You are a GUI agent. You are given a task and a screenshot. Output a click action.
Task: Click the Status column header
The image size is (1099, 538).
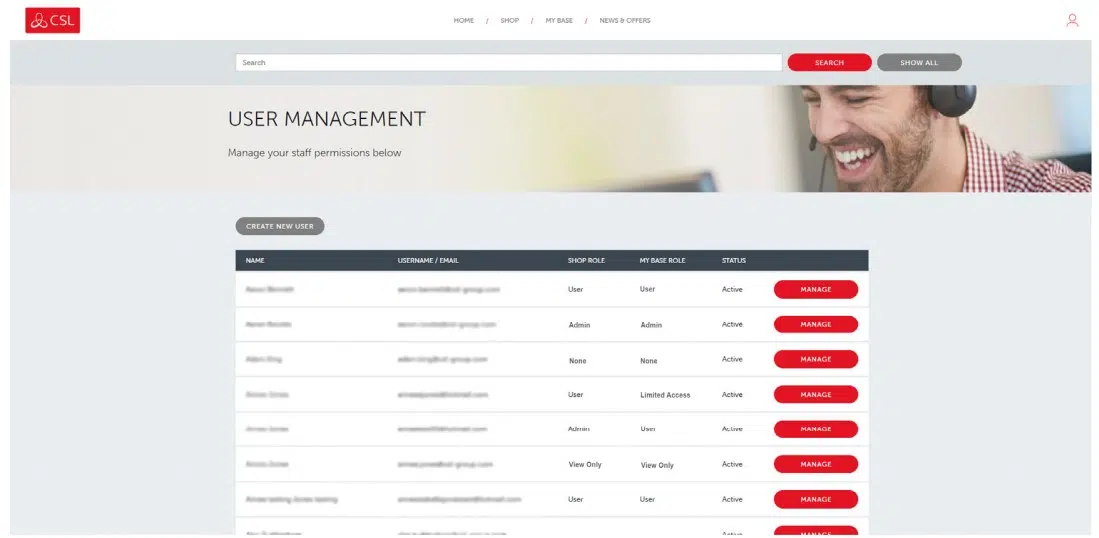coord(734,260)
